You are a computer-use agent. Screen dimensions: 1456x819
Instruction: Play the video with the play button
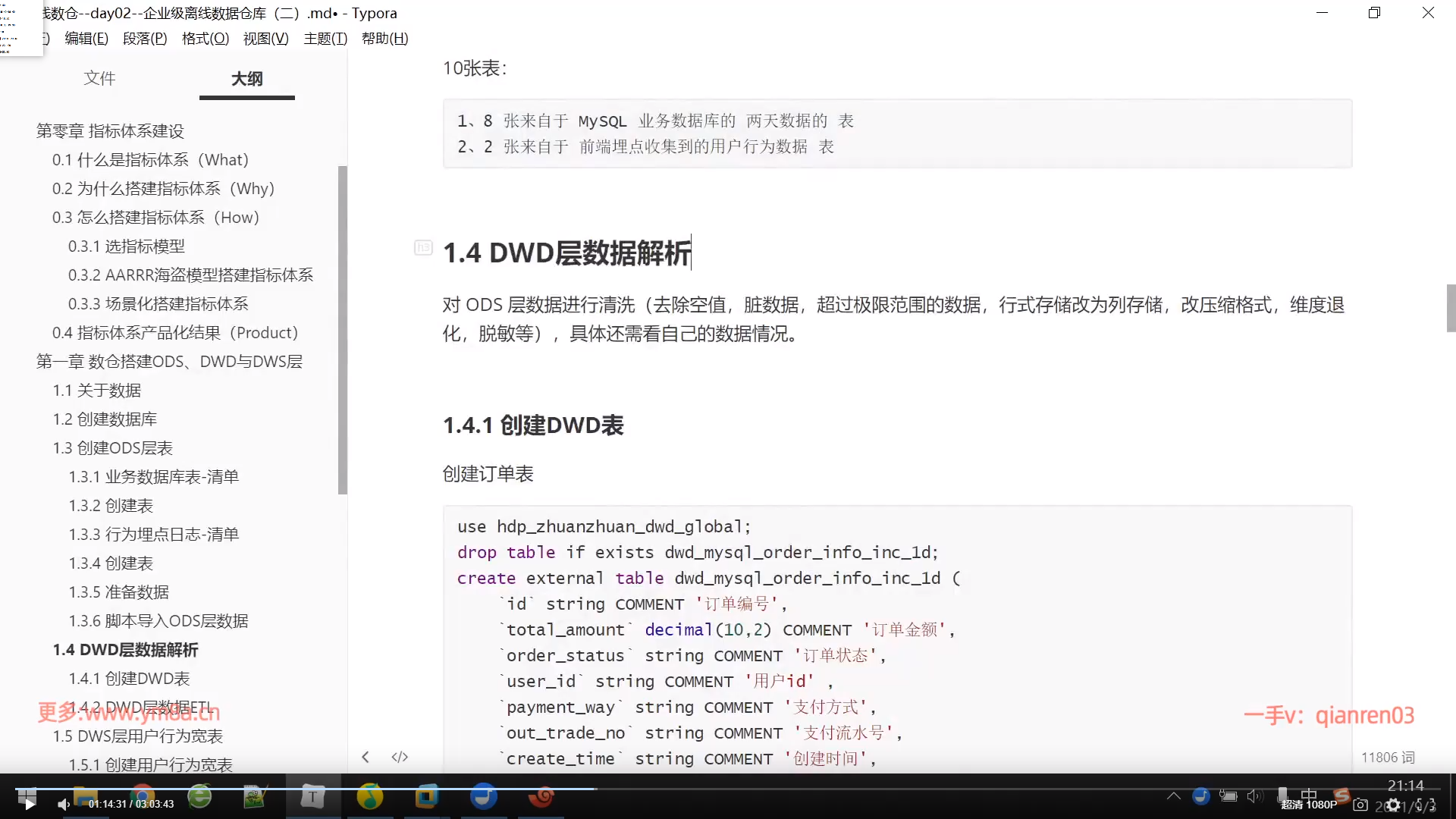click(x=29, y=805)
